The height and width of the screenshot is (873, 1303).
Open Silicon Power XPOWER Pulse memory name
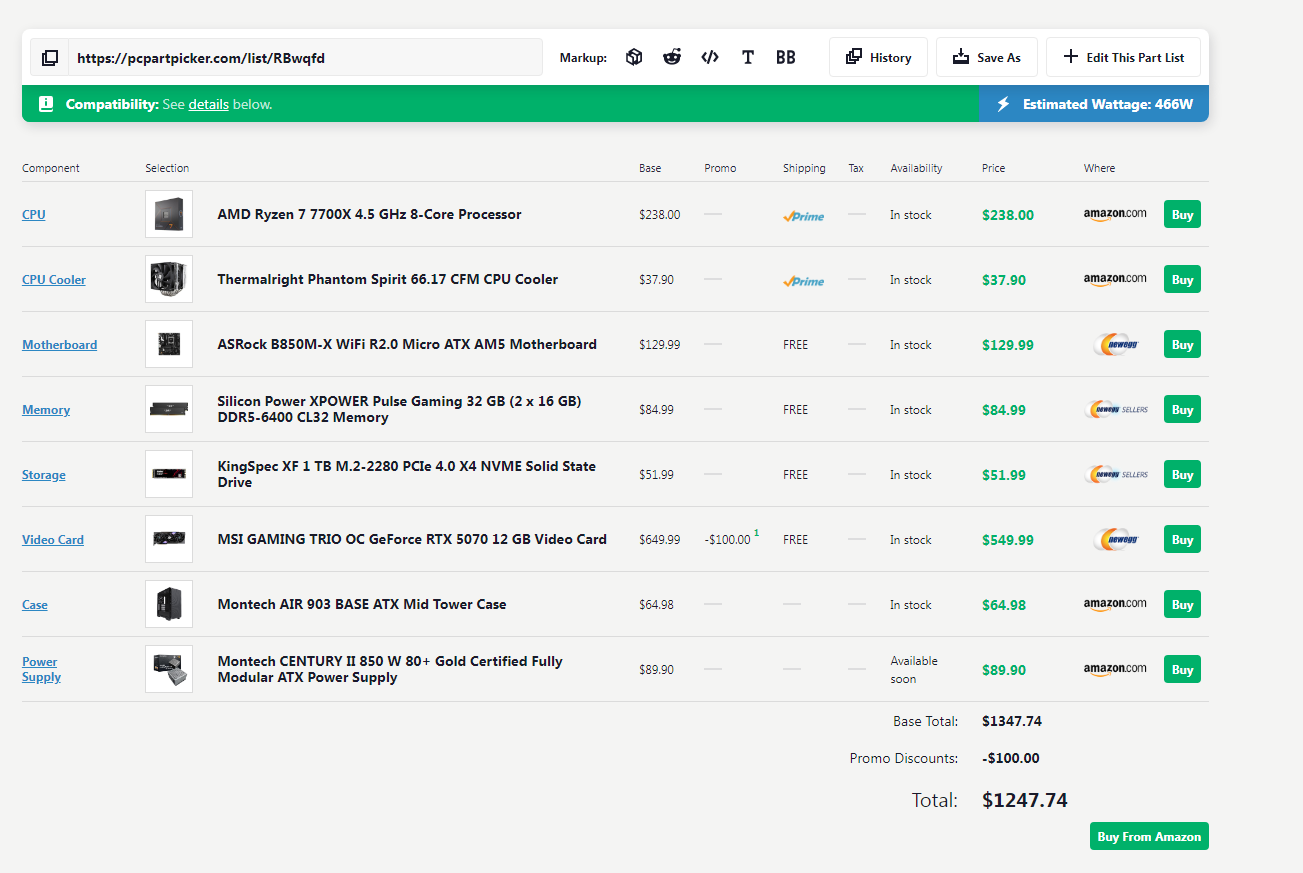point(399,409)
